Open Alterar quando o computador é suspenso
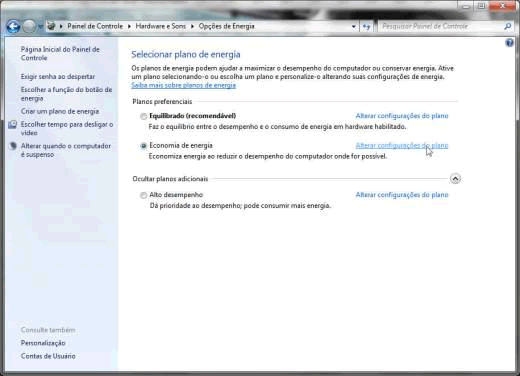The height and width of the screenshot is (376, 520). 66,150
